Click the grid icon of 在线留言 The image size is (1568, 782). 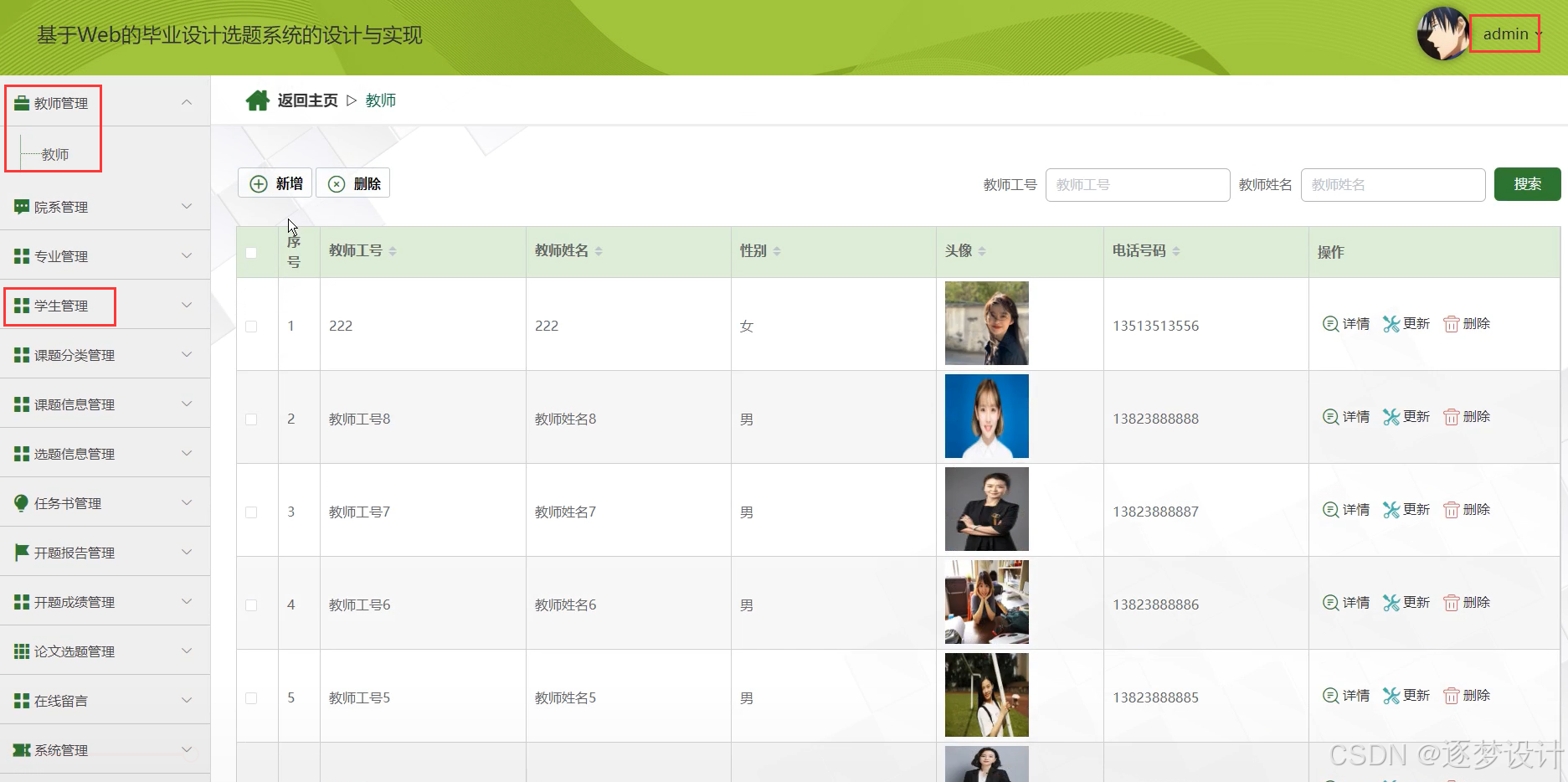[22, 701]
